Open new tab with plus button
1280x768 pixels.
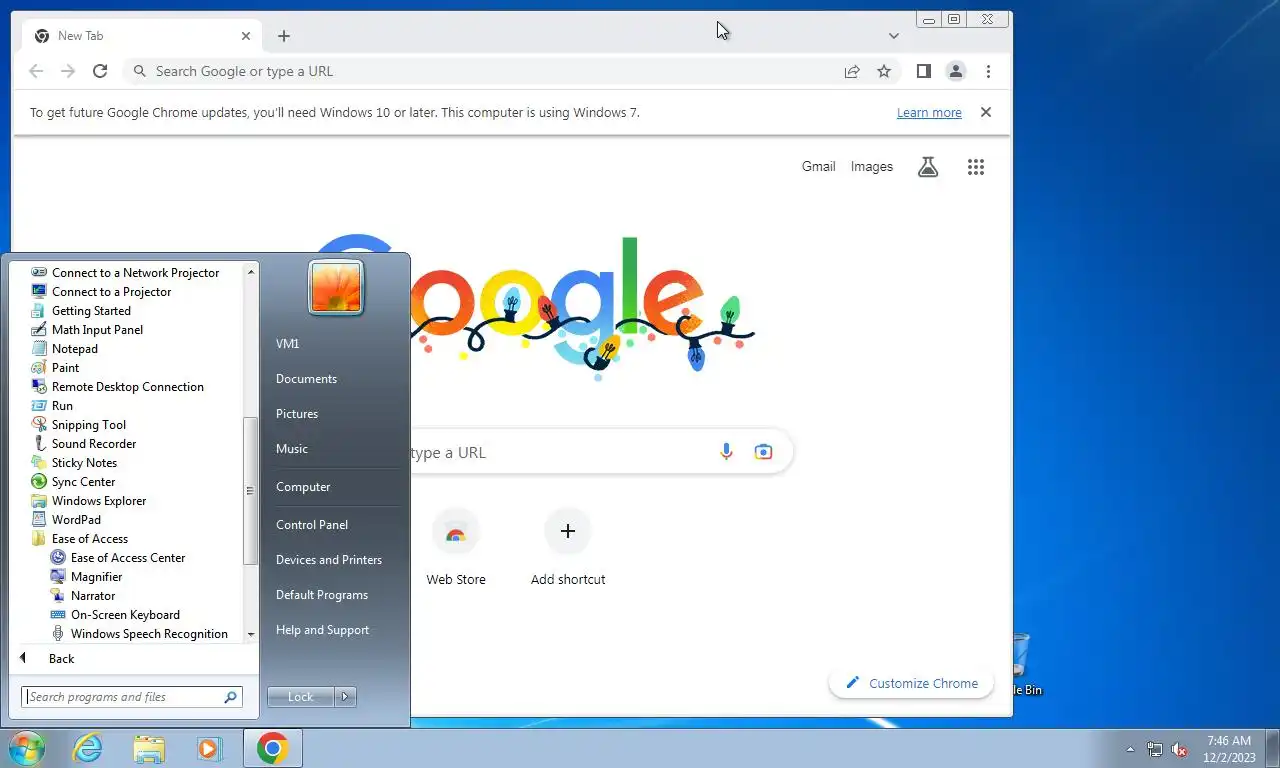tap(284, 36)
